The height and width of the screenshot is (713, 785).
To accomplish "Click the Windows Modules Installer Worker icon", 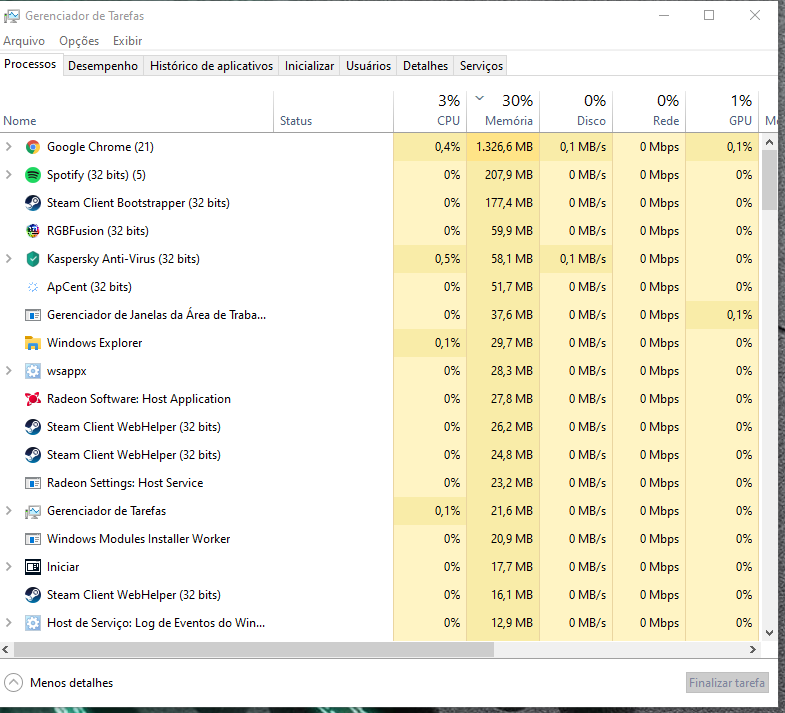I will coord(33,539).
